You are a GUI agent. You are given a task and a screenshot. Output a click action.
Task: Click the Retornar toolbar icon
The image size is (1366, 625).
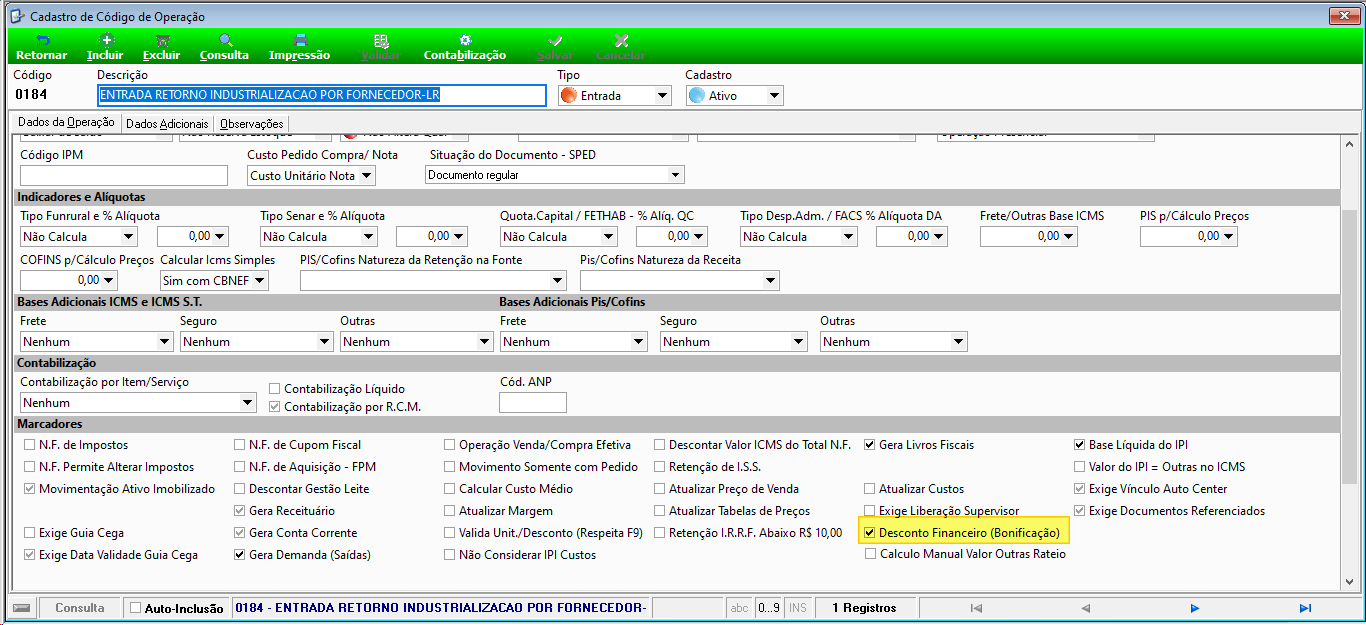tap(42, 40)
